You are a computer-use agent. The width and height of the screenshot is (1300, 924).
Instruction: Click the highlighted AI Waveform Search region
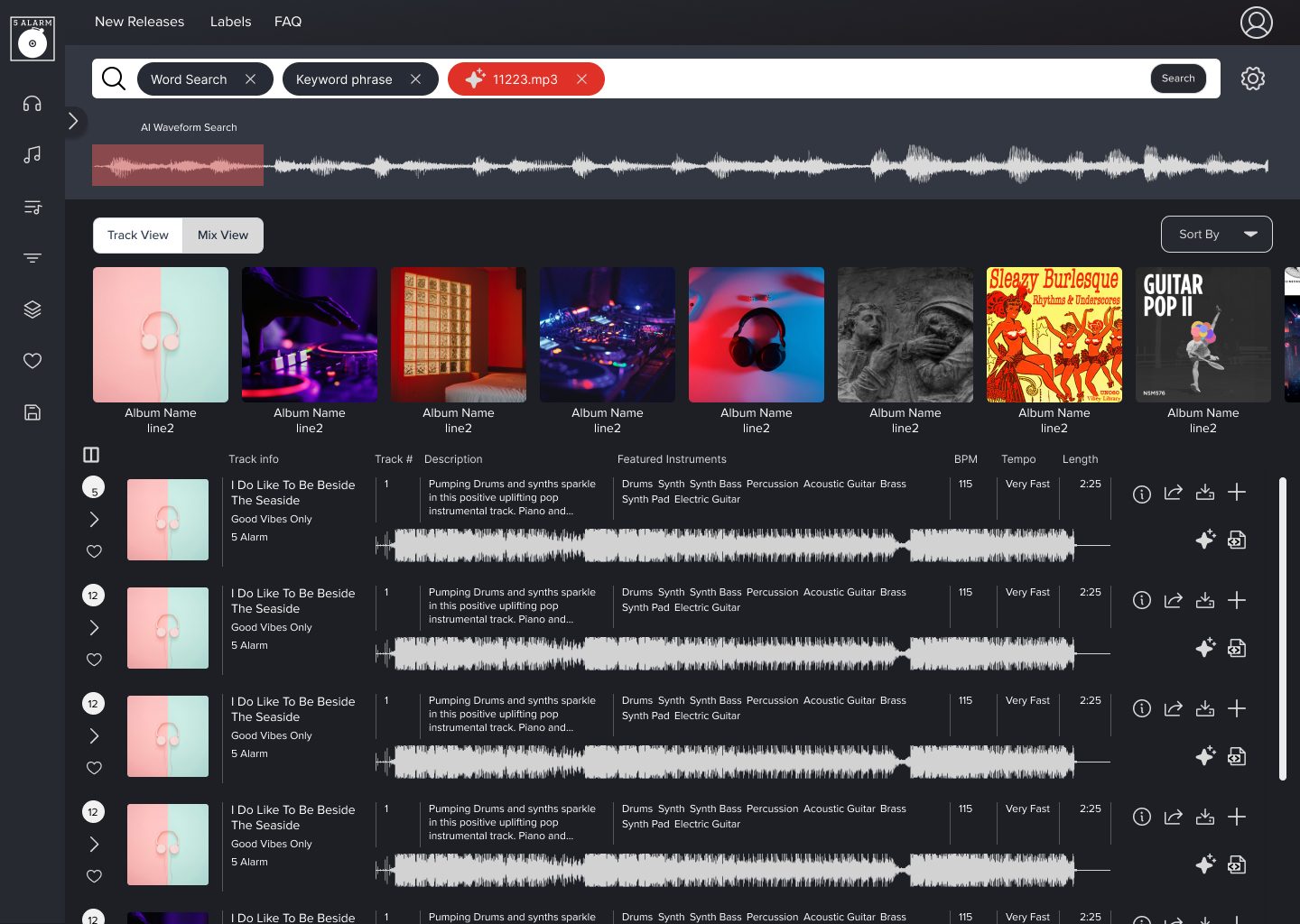(178, 165)
